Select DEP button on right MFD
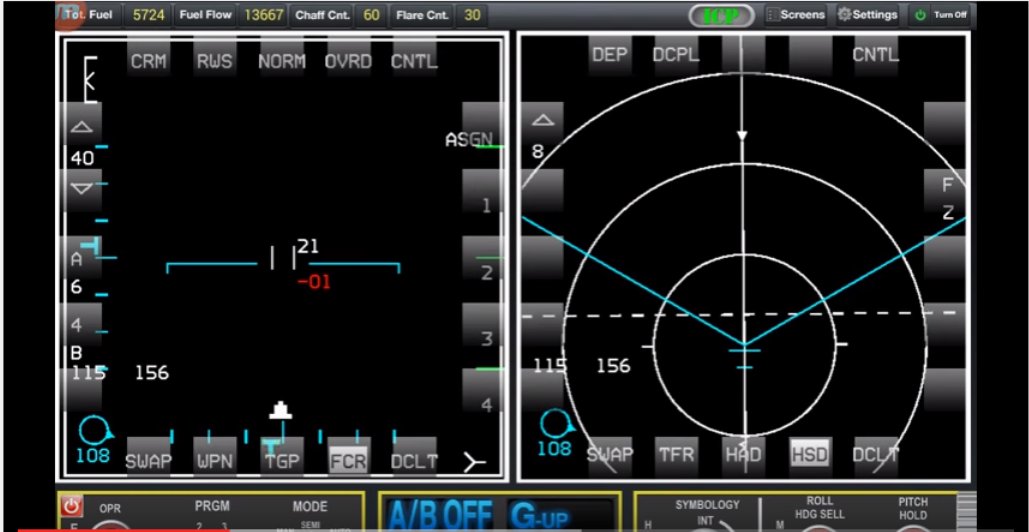Viewport: 1029px width, 532px height. pyautogui.click(x=608, y=55)
